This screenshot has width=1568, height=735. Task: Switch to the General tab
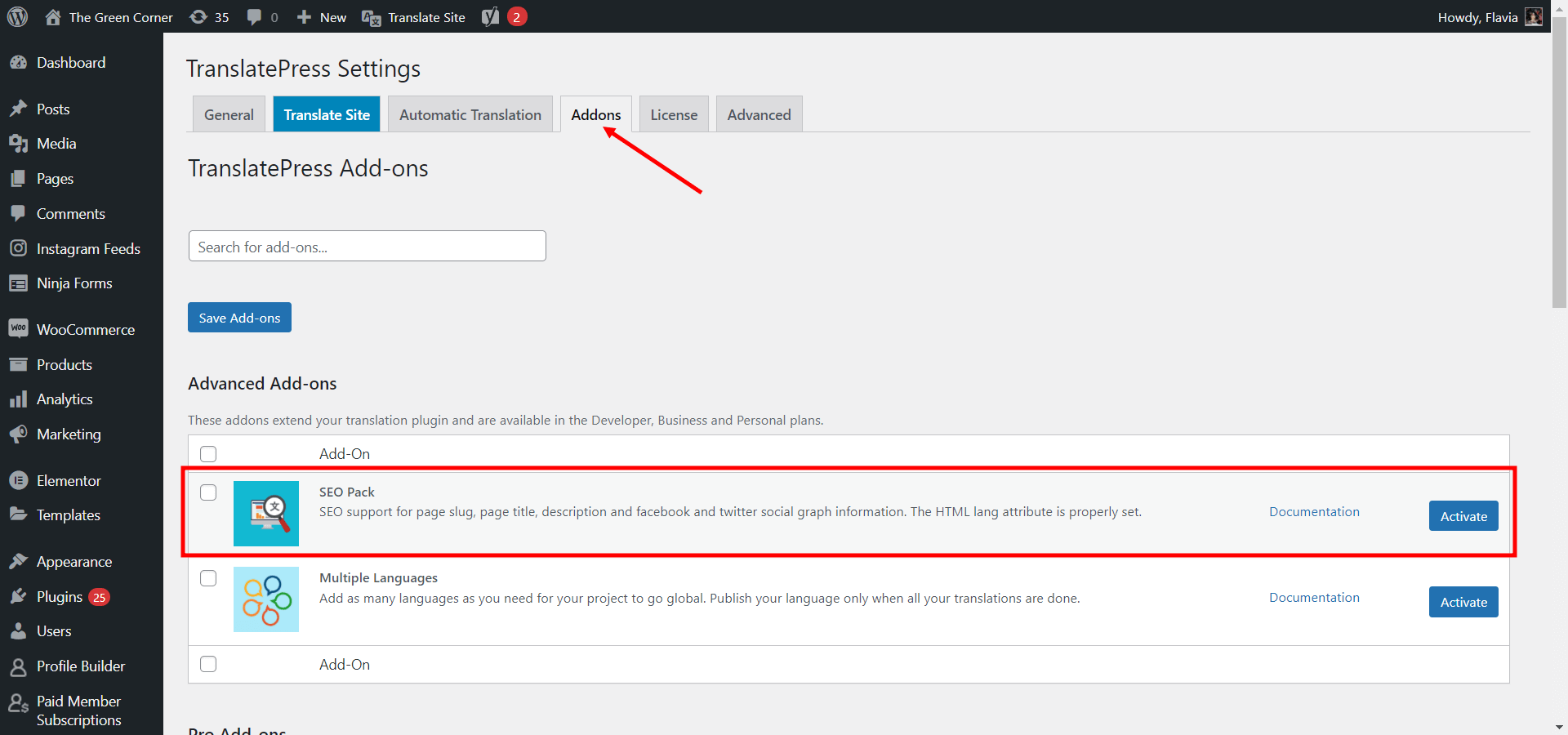(x=229, y=114)
